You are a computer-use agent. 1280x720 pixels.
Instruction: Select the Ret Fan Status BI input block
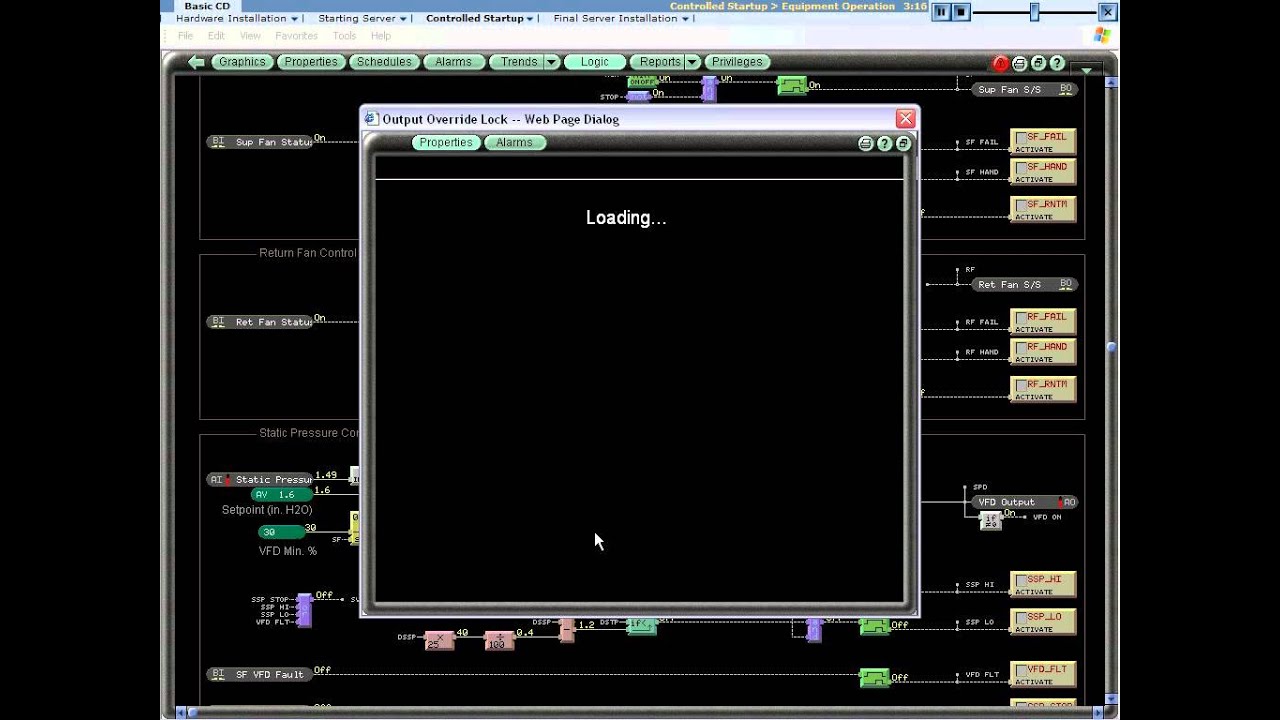260,322
